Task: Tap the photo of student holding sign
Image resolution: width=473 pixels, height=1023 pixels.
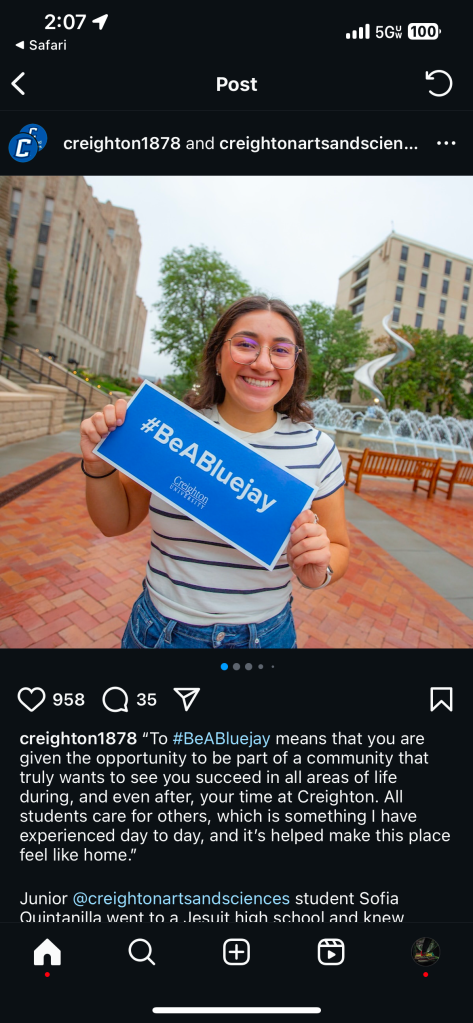Action: click(x=236, y=412)
